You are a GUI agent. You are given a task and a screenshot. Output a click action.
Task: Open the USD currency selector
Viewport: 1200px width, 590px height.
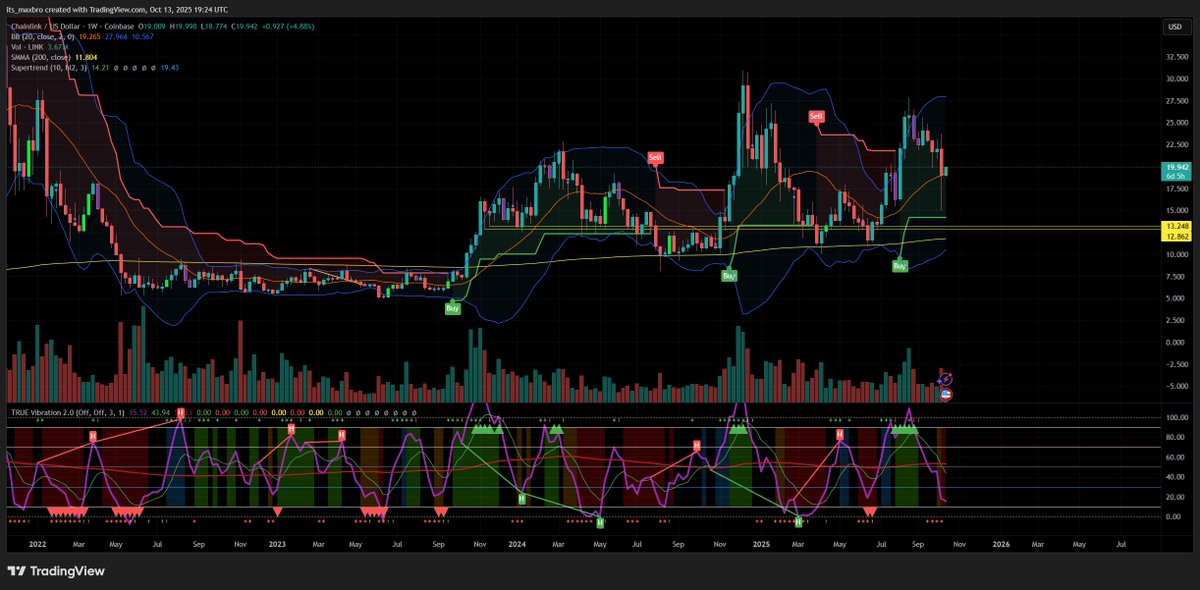click(1174, 27)
